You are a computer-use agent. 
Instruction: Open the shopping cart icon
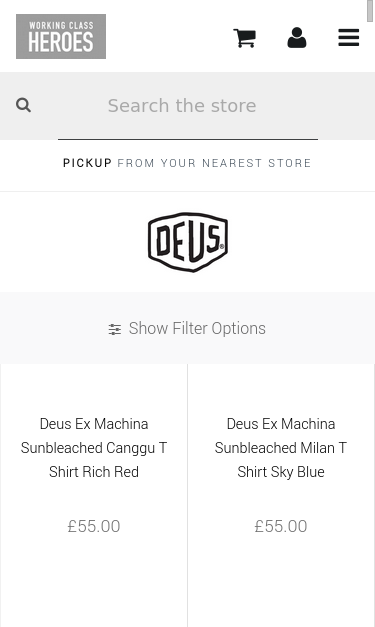245,38
